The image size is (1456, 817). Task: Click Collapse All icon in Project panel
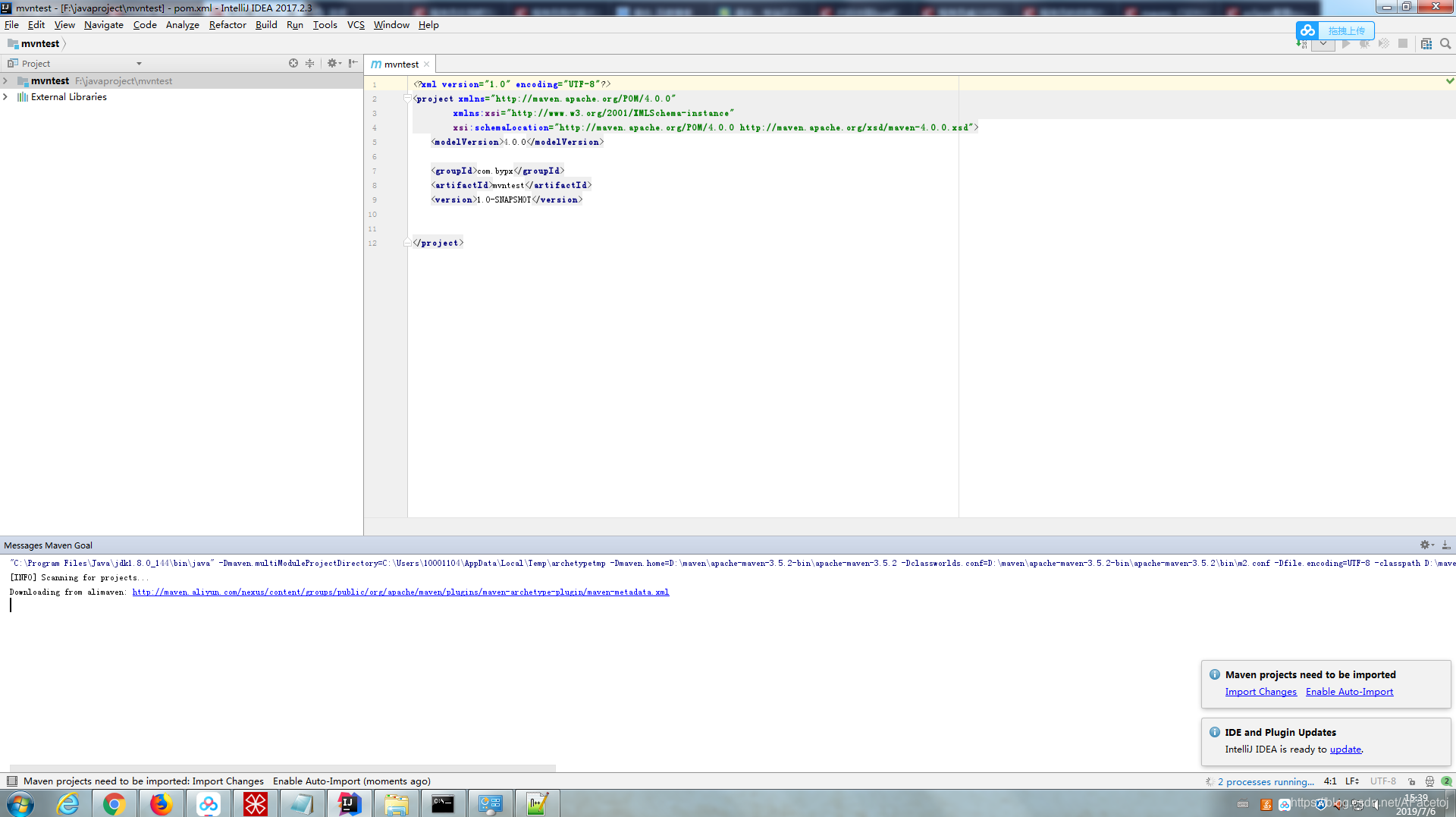point(309,64)
